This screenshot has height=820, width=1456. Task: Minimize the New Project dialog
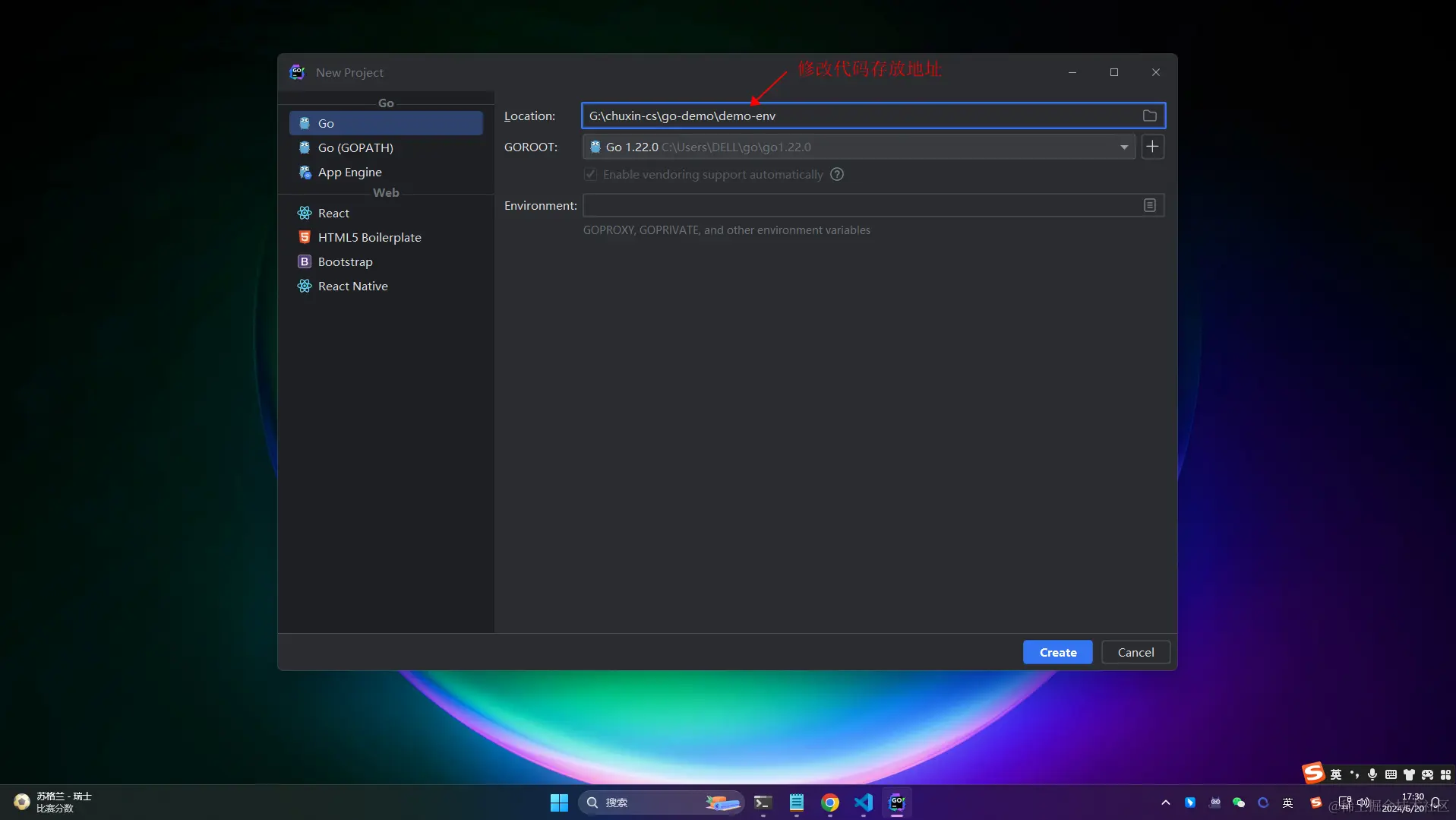pos(1072,72)
